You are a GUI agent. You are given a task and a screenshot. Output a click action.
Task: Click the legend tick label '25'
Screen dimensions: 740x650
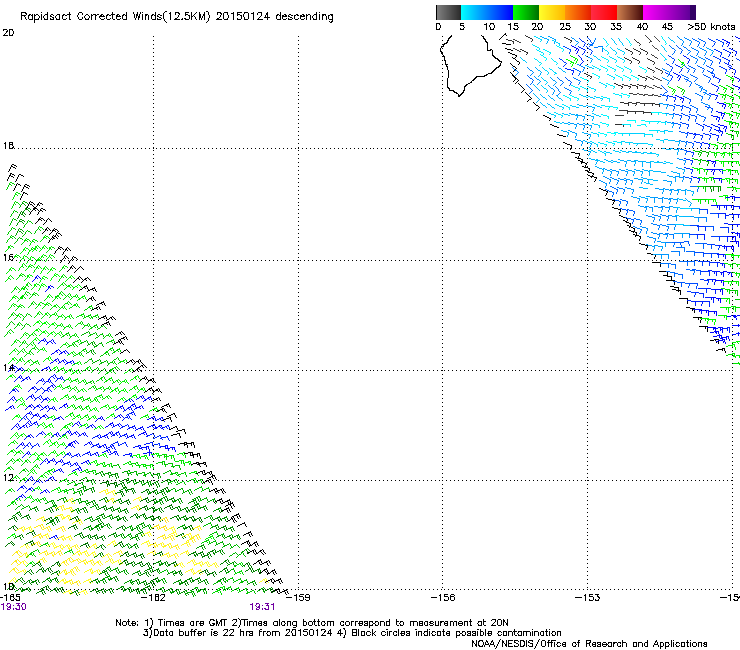coord(565,26)
